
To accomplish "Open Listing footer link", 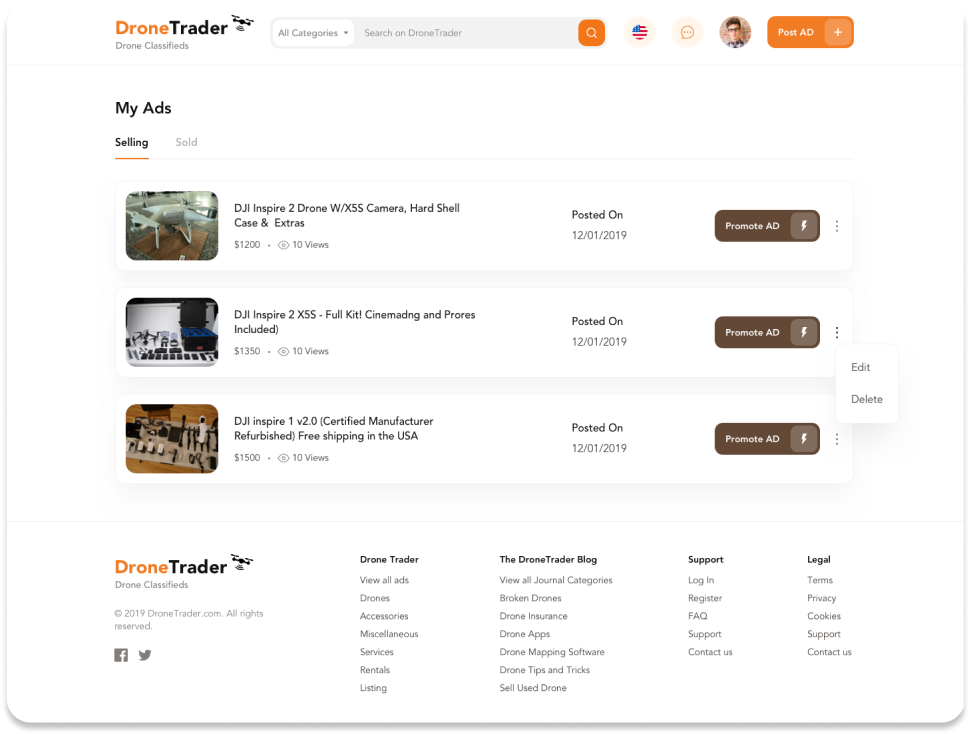I will (x=373, y=688).
